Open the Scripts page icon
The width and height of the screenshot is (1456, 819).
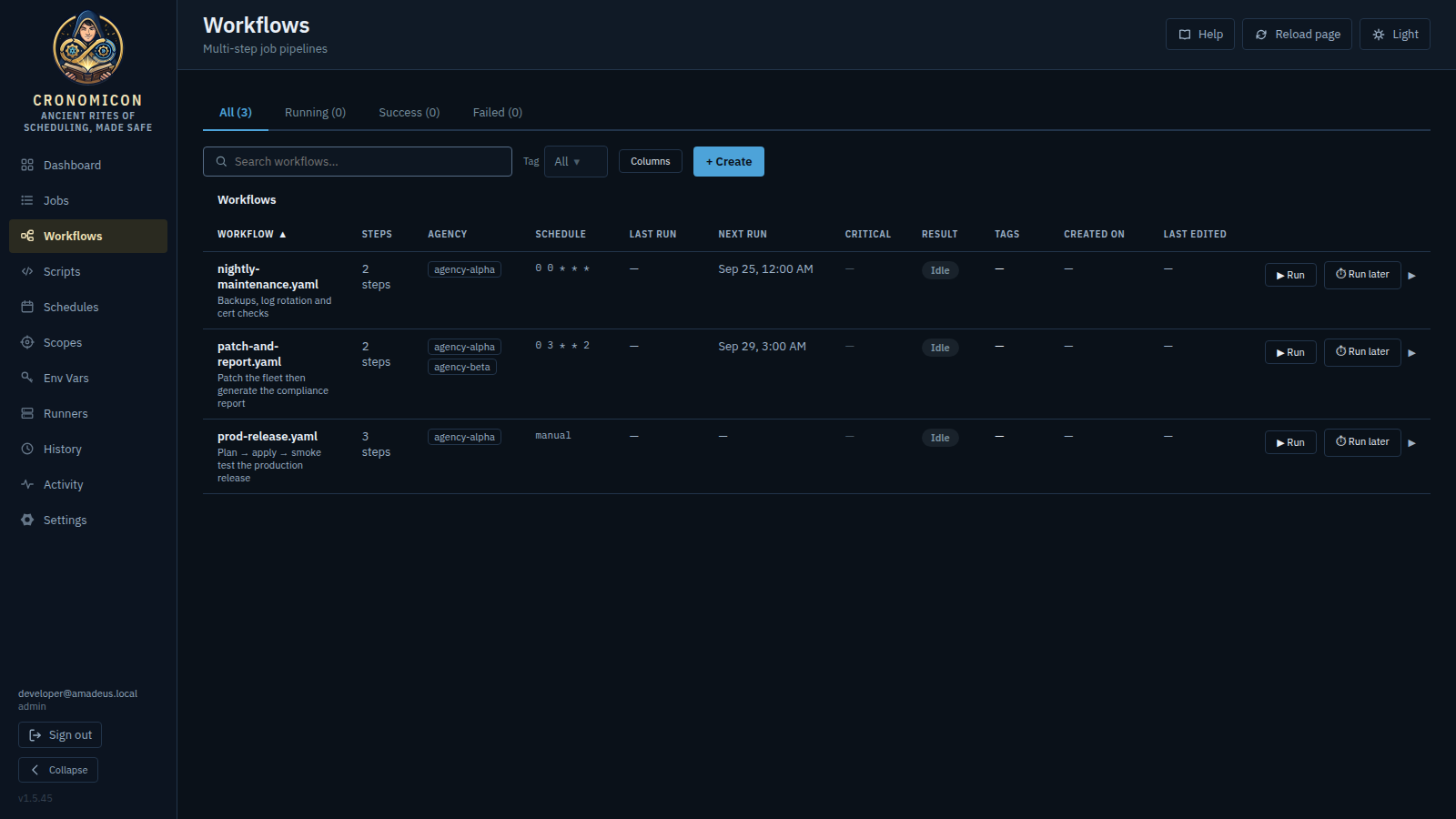coord(27,271)
